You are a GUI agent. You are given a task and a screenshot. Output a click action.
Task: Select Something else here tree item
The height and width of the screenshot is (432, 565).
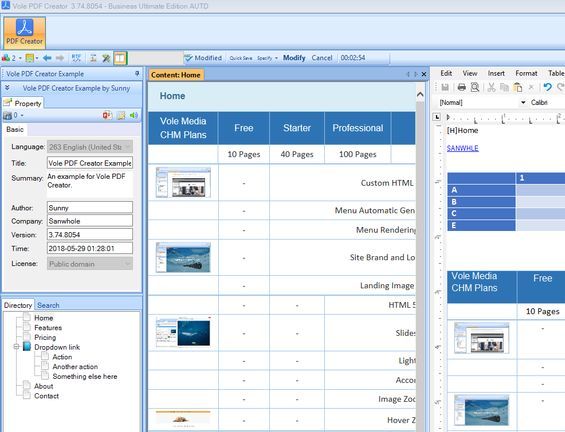[85, 376]
